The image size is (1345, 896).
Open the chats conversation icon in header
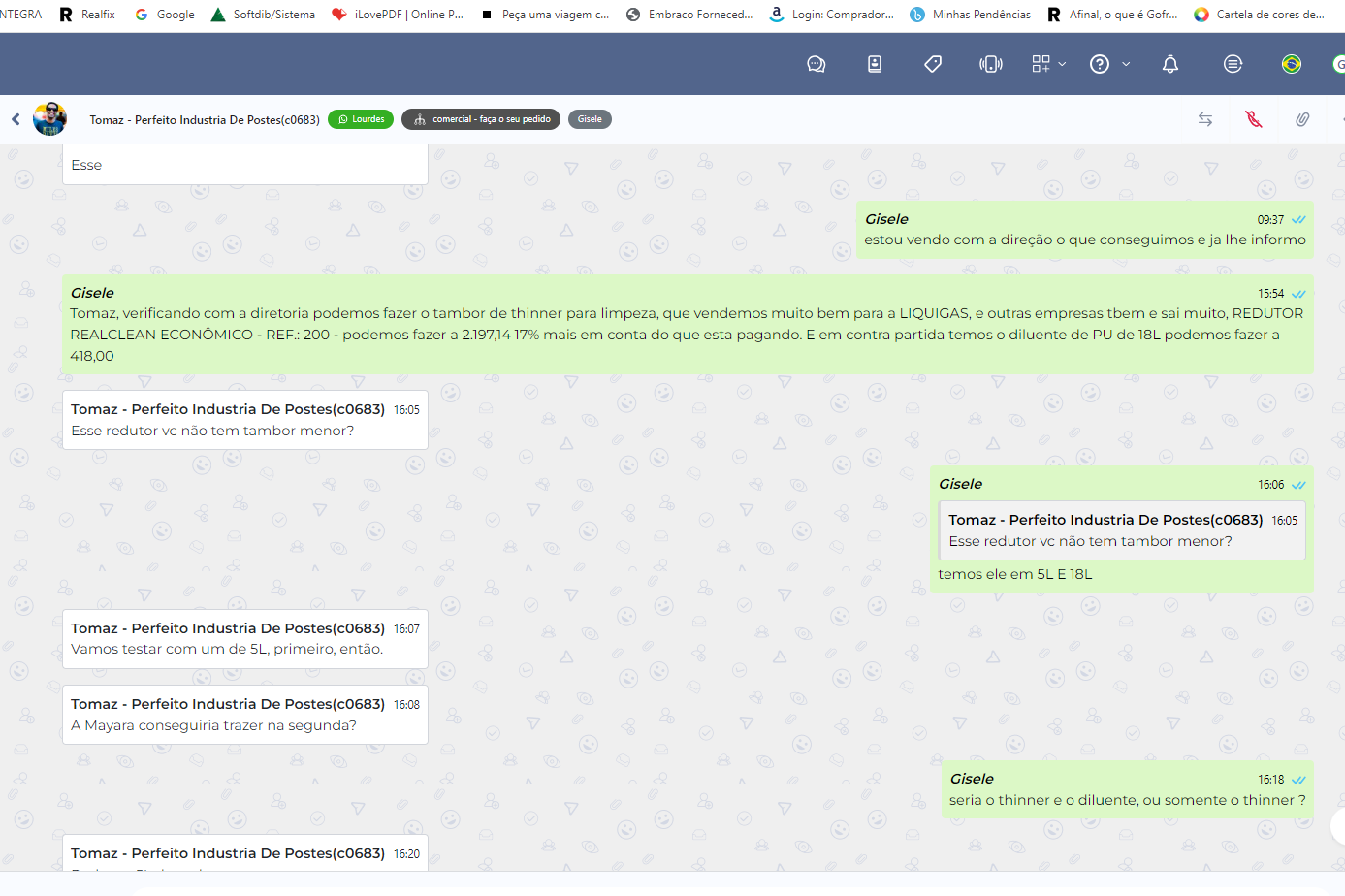click(816, 64)
